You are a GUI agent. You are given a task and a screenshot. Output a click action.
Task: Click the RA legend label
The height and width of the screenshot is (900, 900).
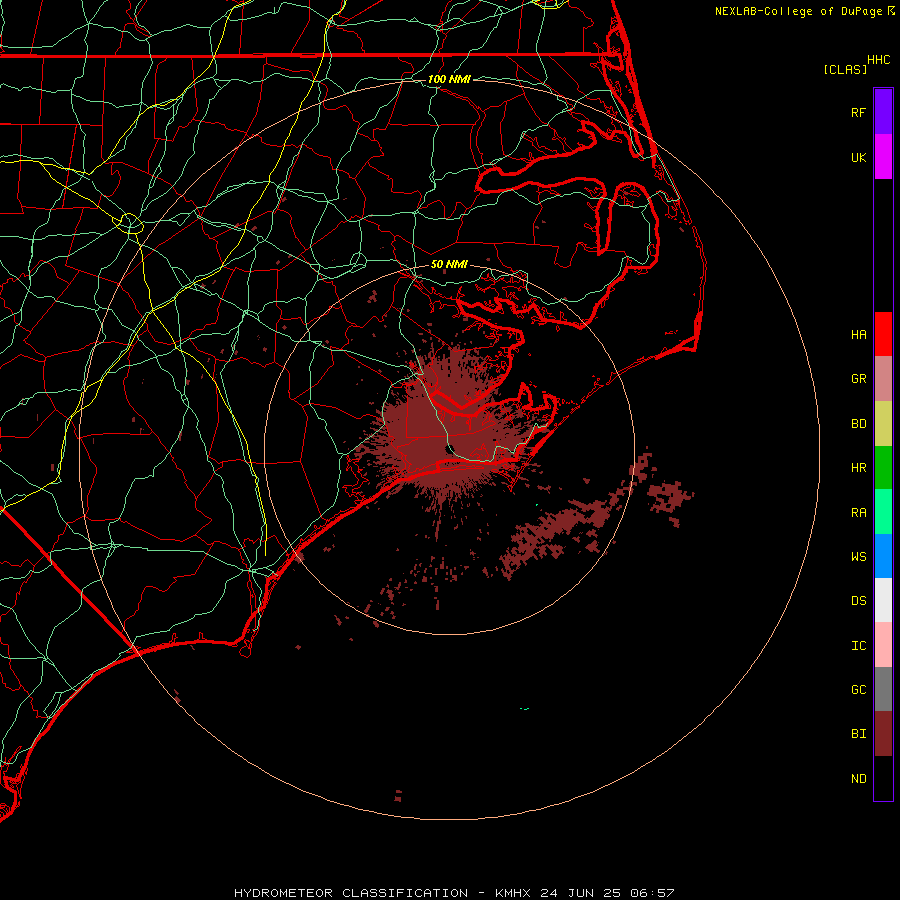pyautogui.click(x=859, y=513)
